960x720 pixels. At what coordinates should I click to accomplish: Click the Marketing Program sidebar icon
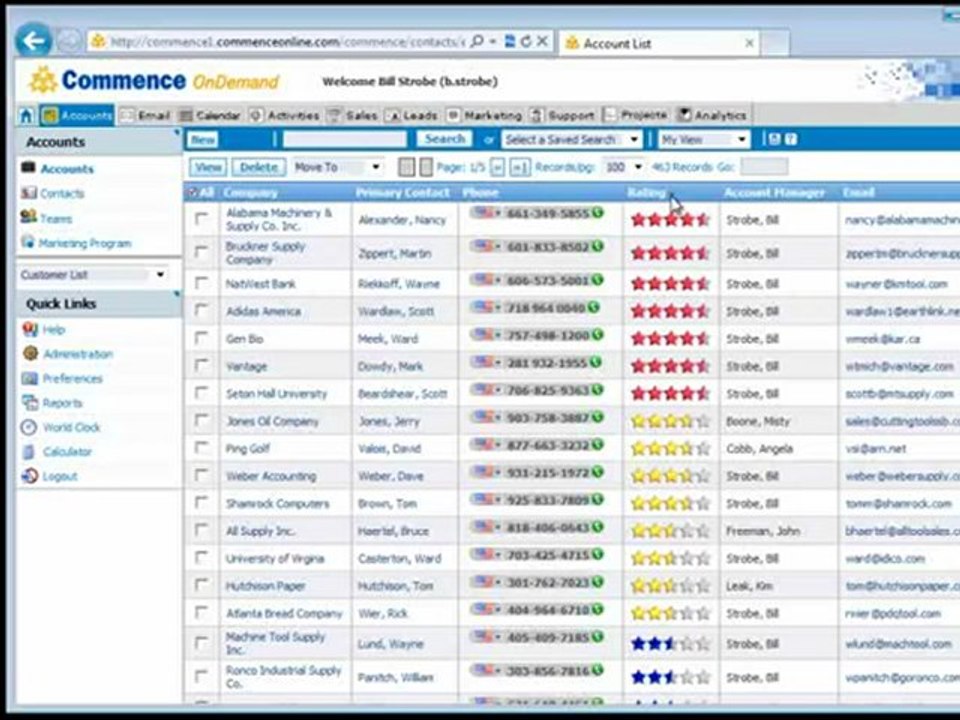pyautogui.click(x=28, y=242)
